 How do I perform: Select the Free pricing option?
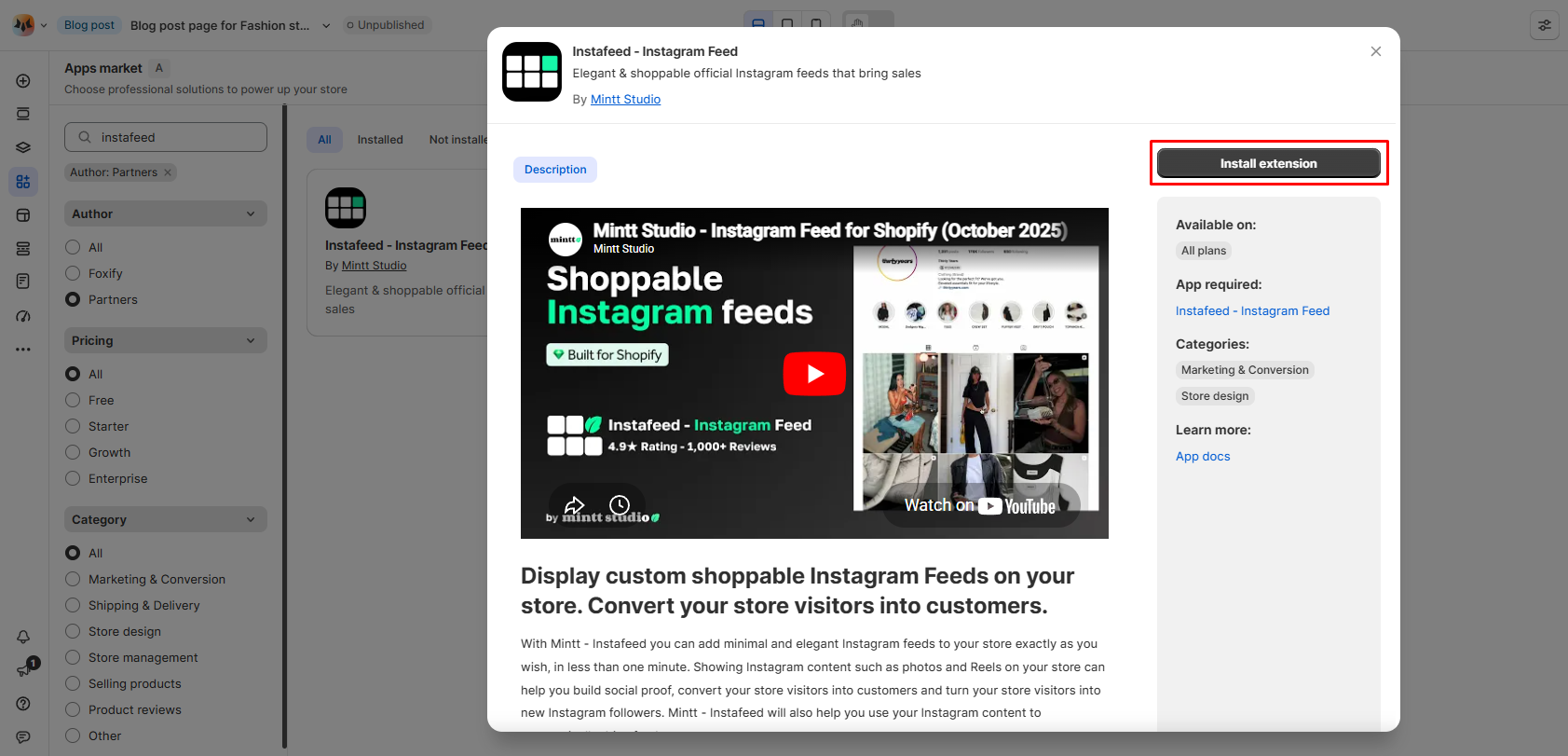(73, 400)
